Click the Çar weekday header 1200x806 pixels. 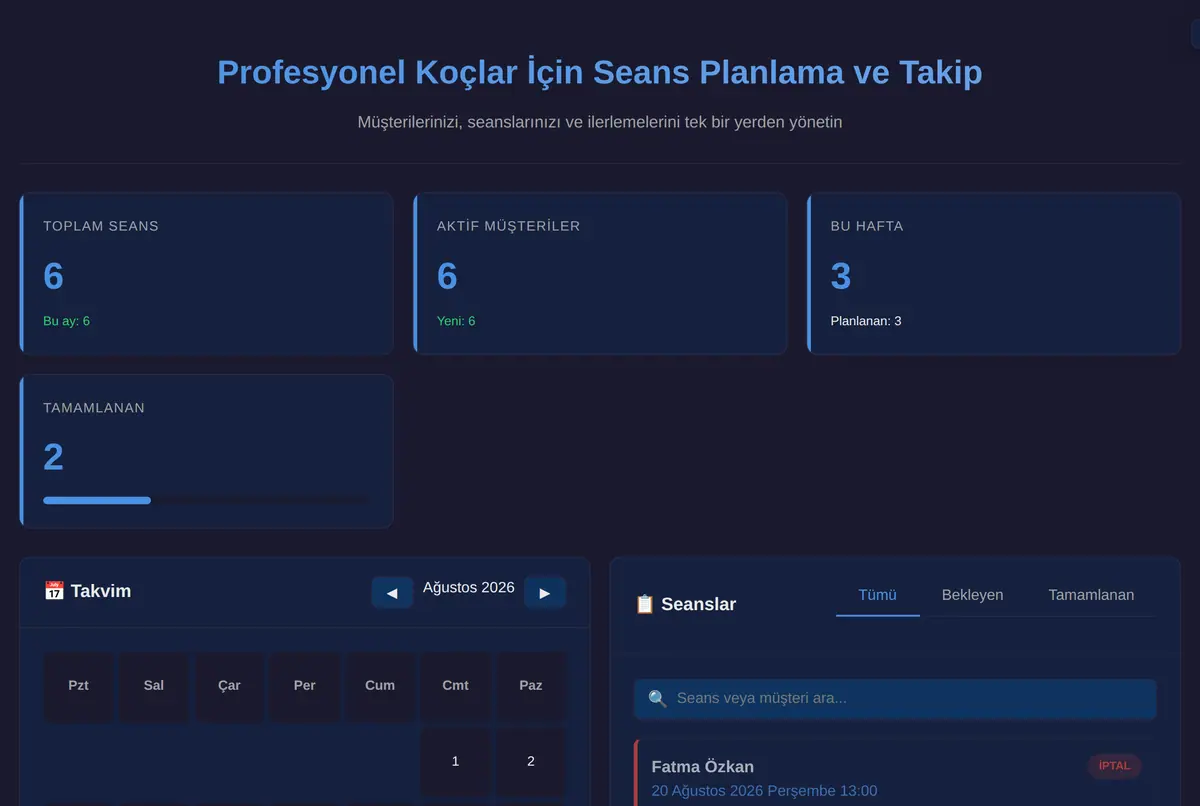pyautogui.click(x=229, y=686)
